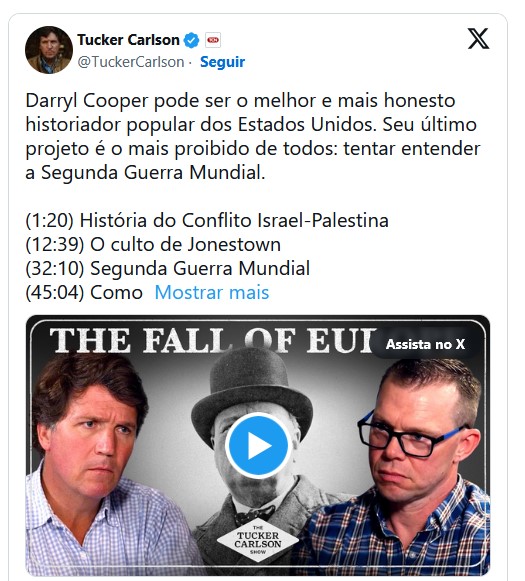
Task: Click the tweet paragraph about Darryl Cooper
Action: (x=253, y=136)
